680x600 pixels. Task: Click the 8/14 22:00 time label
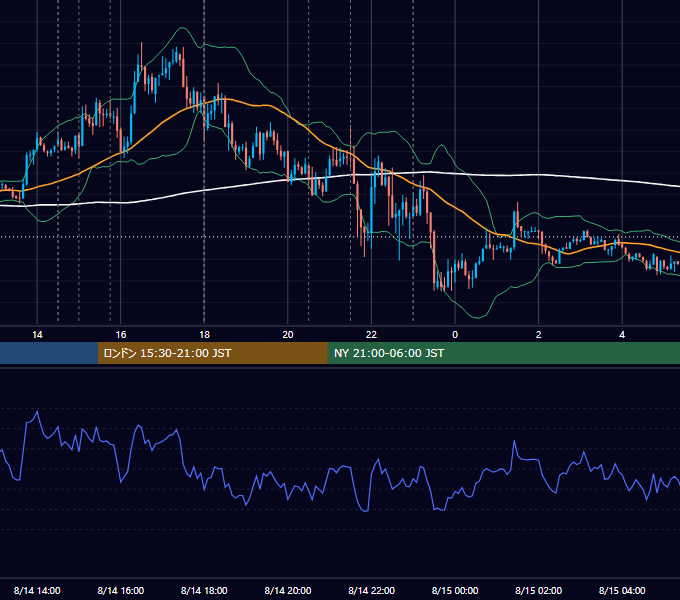click(x=371, y=590)
